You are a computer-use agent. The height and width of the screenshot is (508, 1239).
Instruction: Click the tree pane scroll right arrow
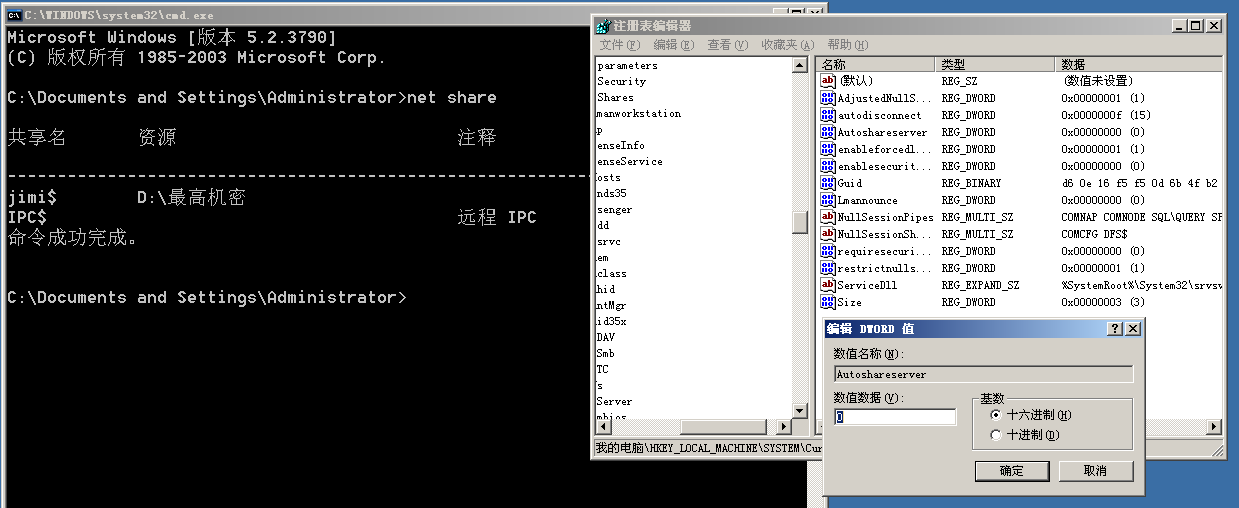[783, 427]
